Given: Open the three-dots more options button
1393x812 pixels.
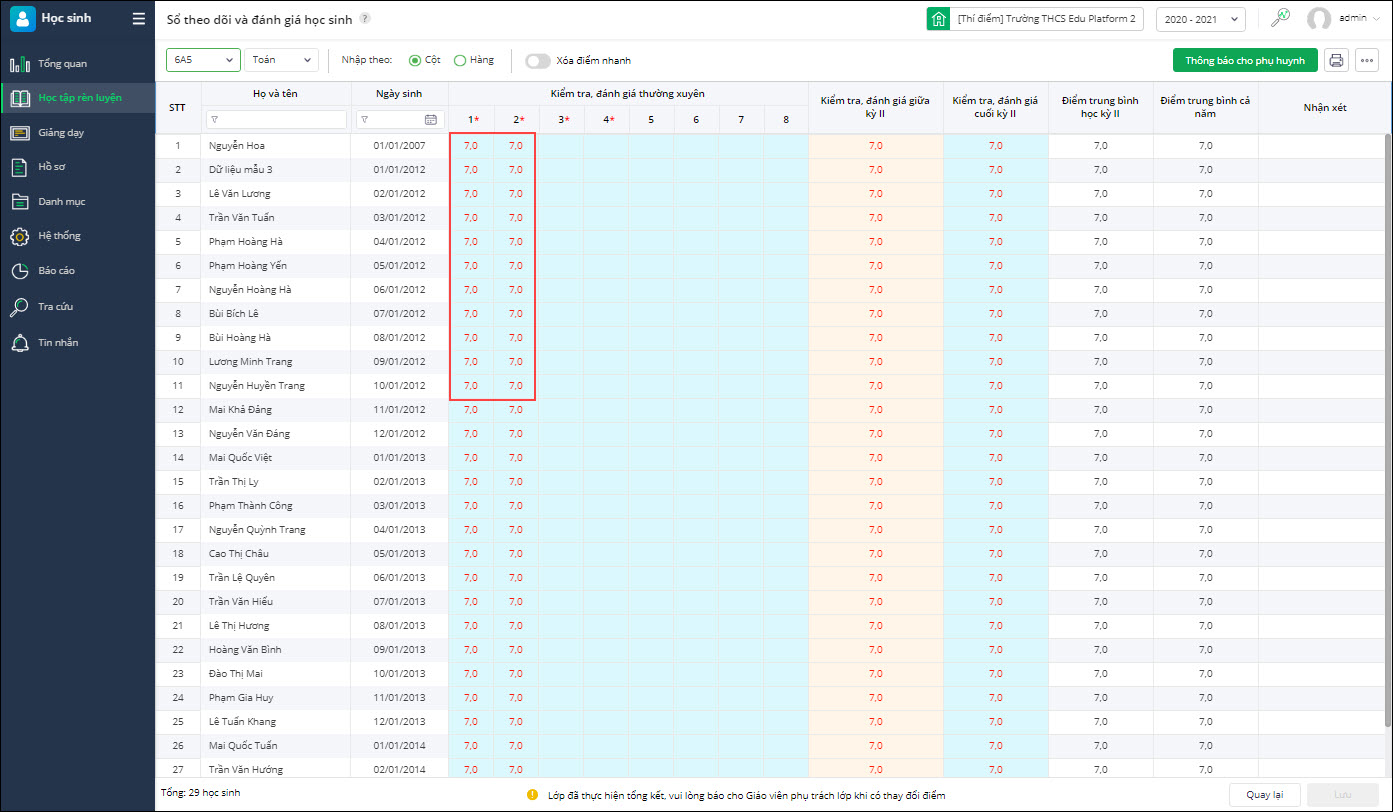Looking at the screenshot, I should click(x=1367, y=60).
